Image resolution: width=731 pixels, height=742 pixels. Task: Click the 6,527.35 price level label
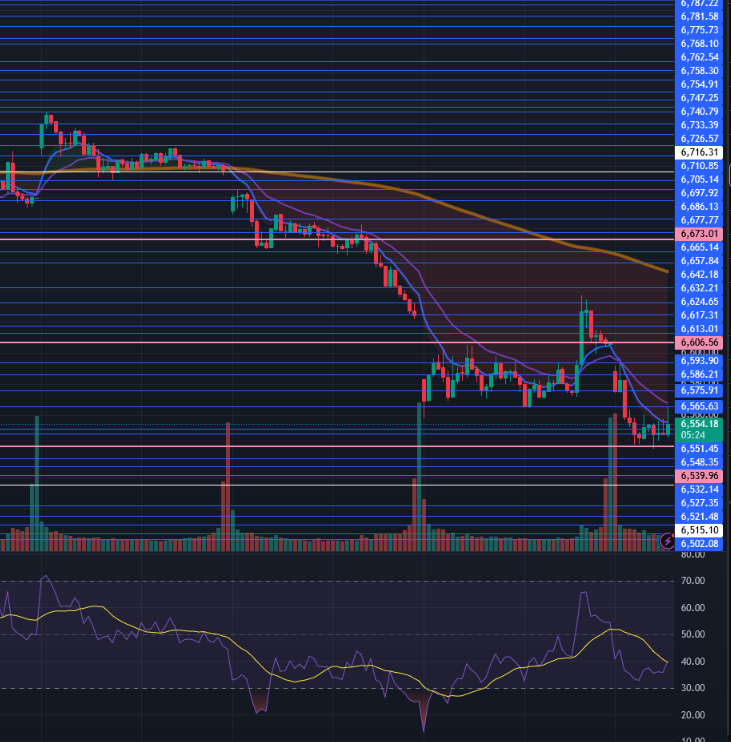699,503
